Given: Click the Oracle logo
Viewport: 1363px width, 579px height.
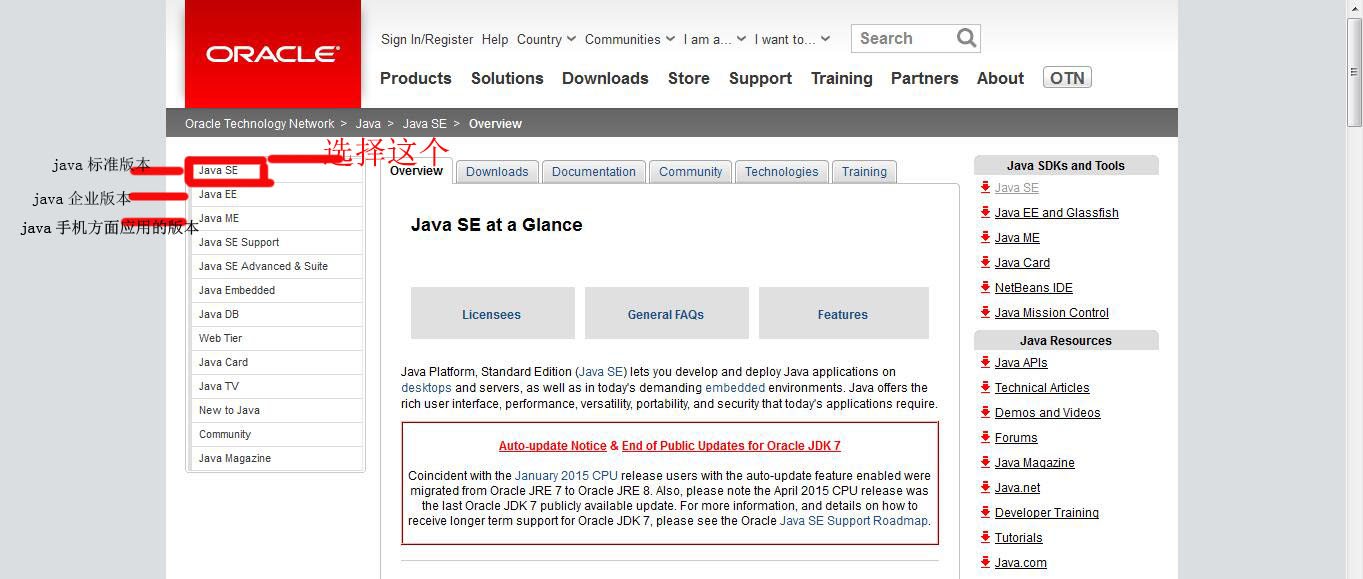Looking at the screenshot, I should 271,55.
